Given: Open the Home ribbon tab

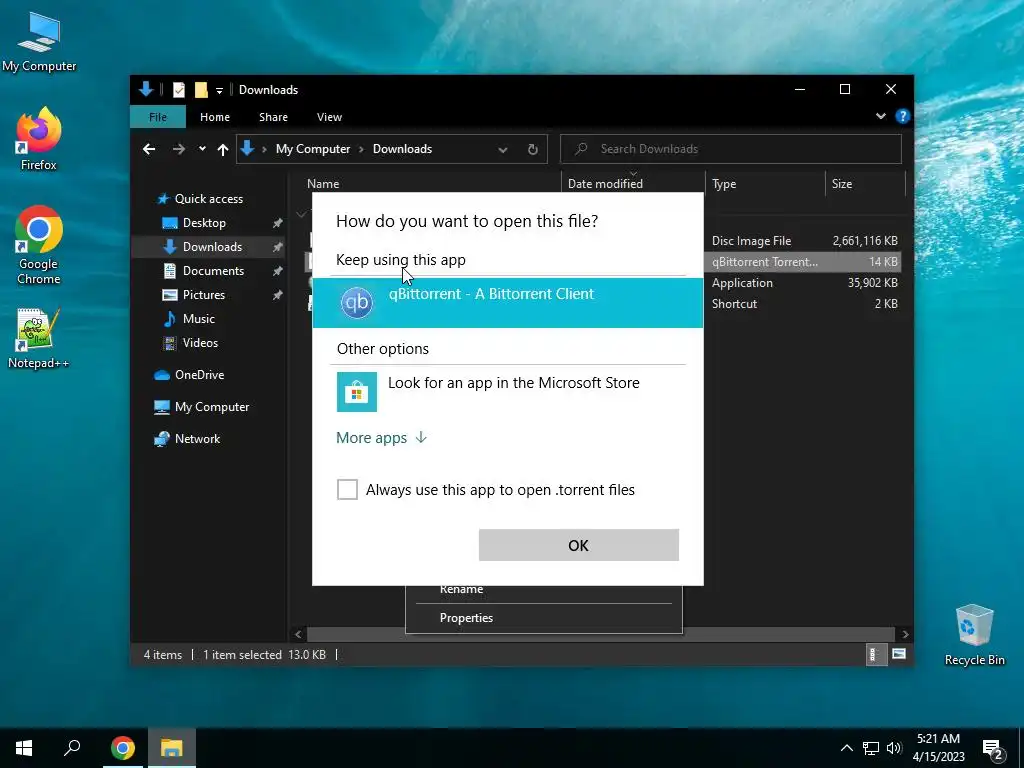Looking at the screenshot, I should 215,117.
